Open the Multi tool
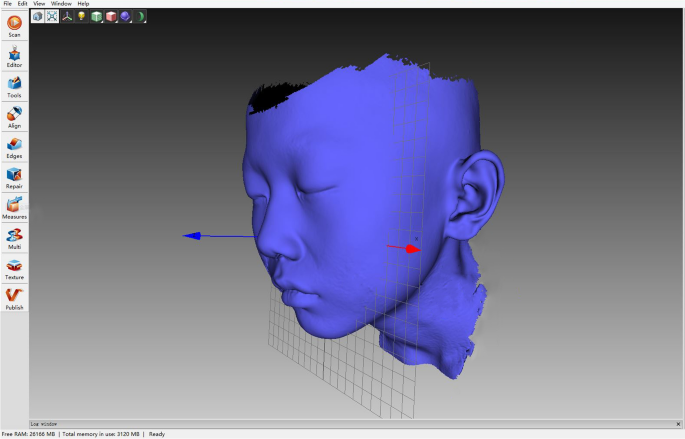 [14, 239]
